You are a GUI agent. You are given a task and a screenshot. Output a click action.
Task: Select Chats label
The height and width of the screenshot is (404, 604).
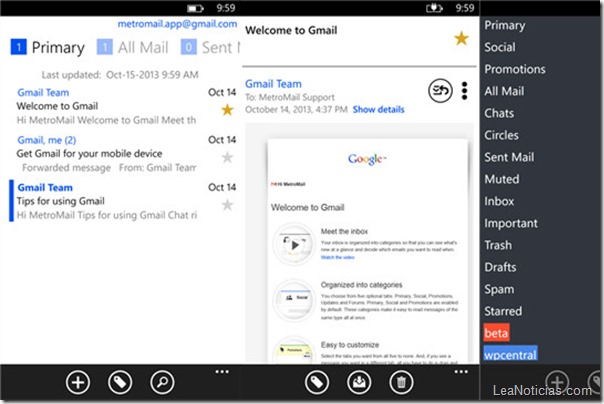[x=499, y=113]
